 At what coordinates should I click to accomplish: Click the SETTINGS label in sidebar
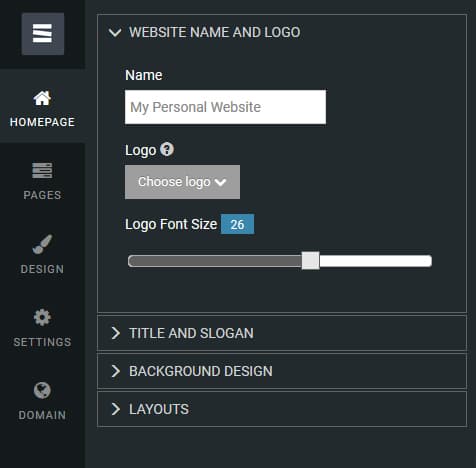pos(42,342)
